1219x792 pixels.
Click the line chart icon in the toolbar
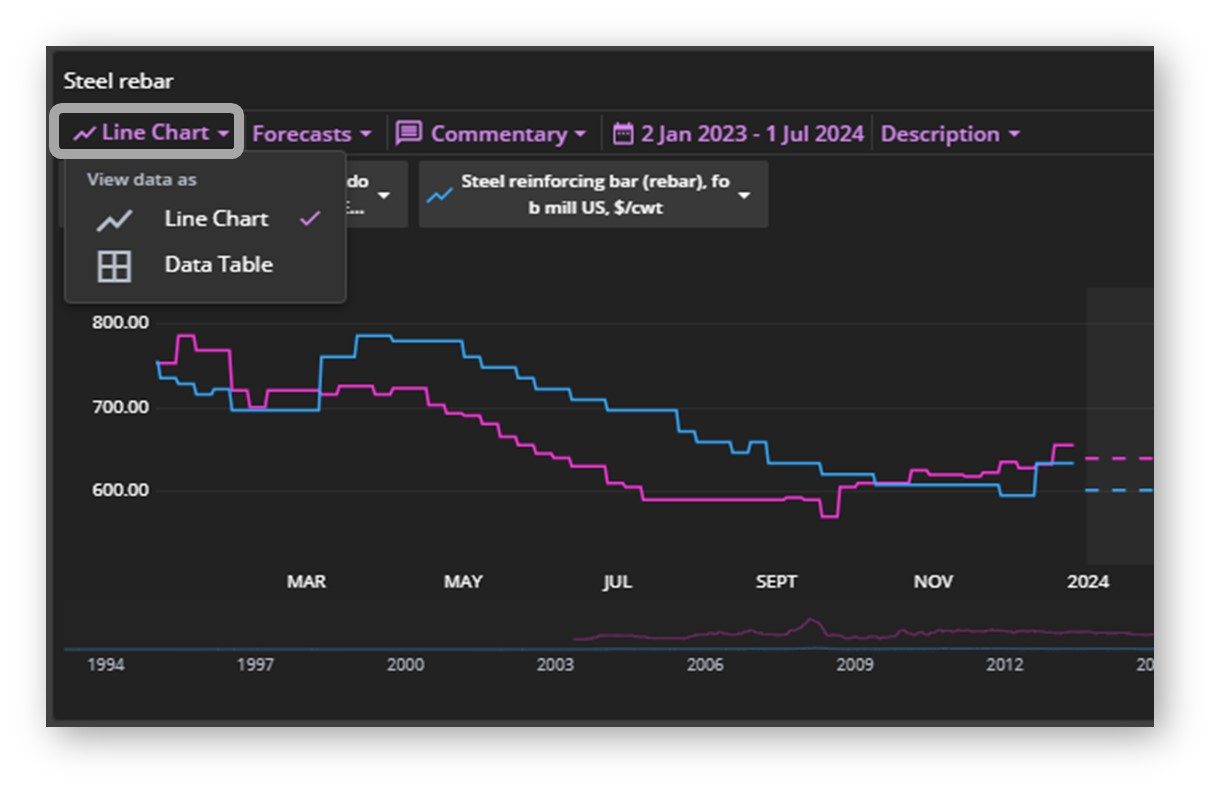coord(85,133)
